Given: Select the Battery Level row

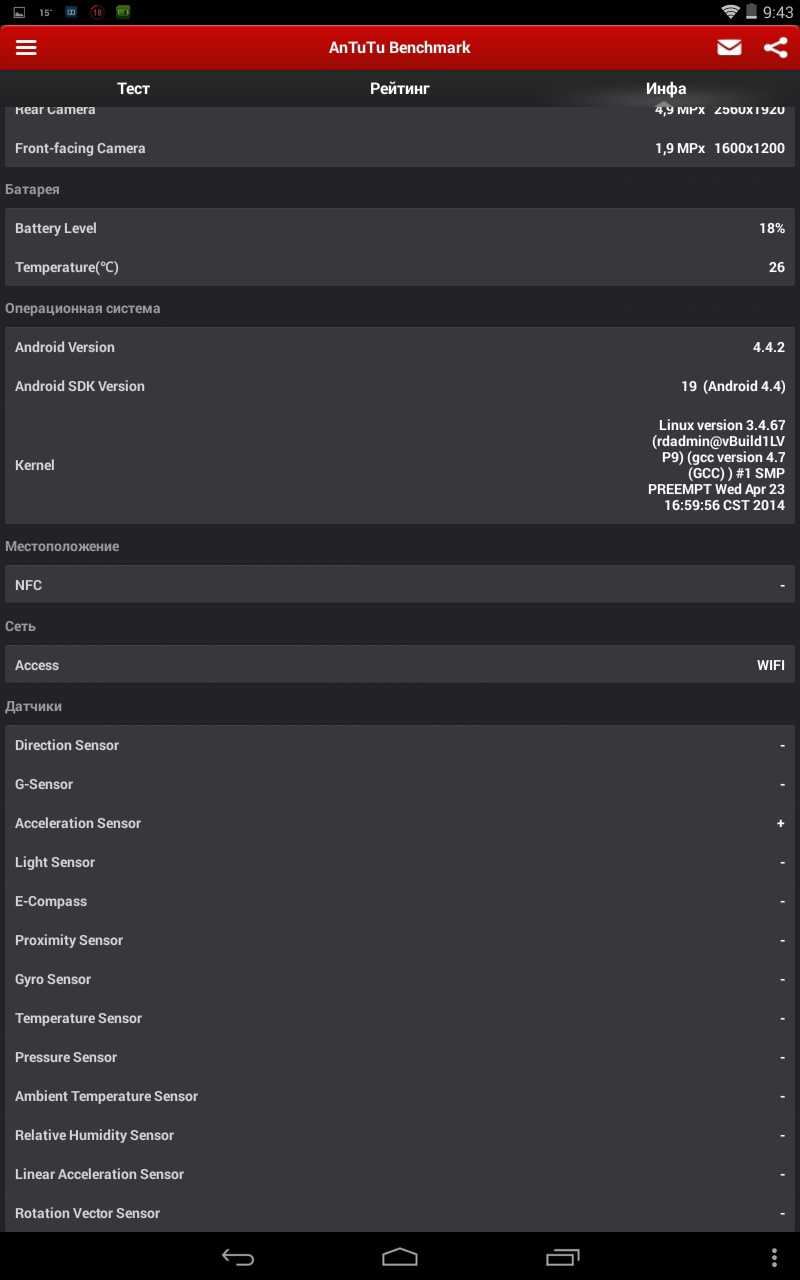Looking at the screenshot, I should coord(400,228).
